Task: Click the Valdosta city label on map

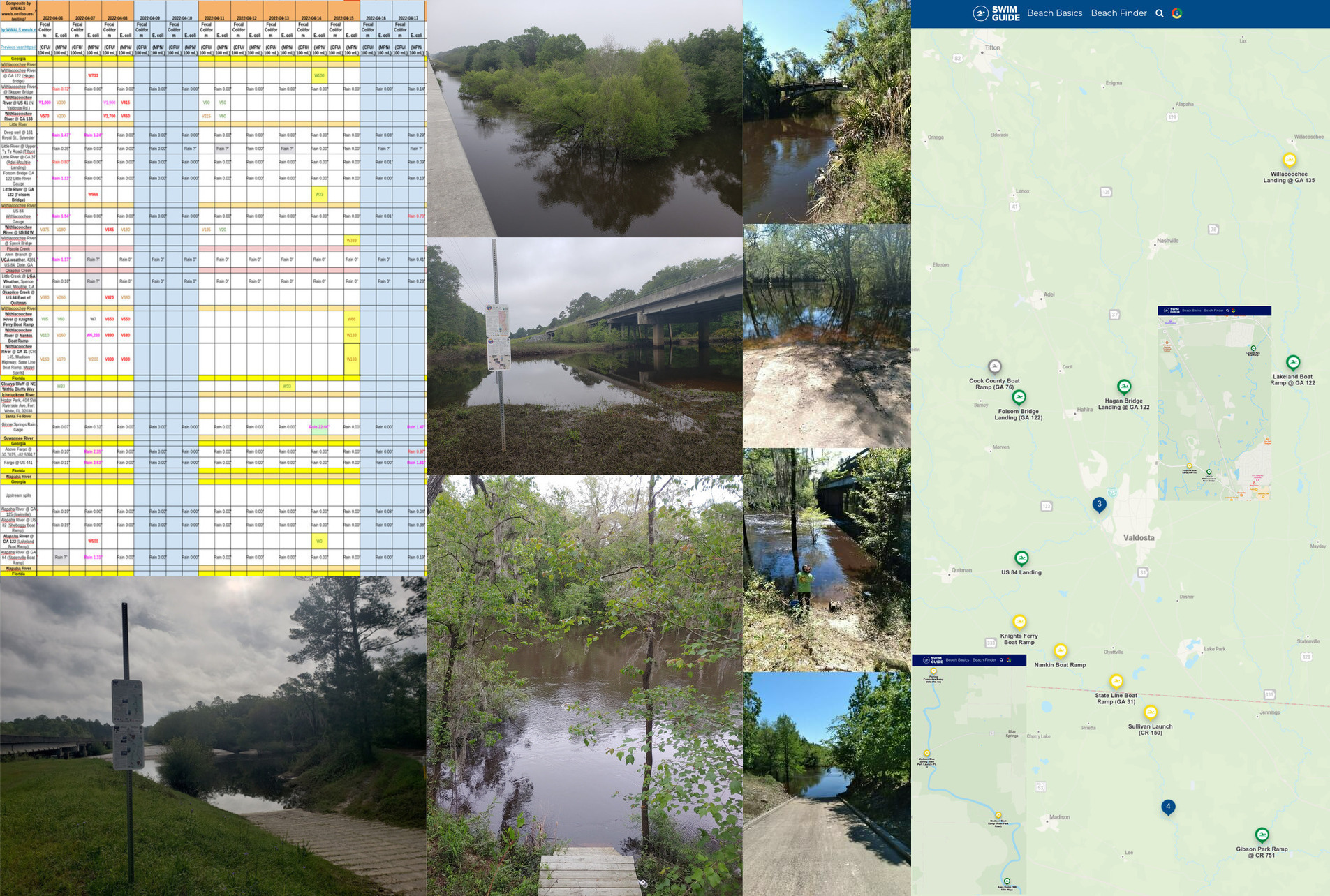Action: (1139, 538)
